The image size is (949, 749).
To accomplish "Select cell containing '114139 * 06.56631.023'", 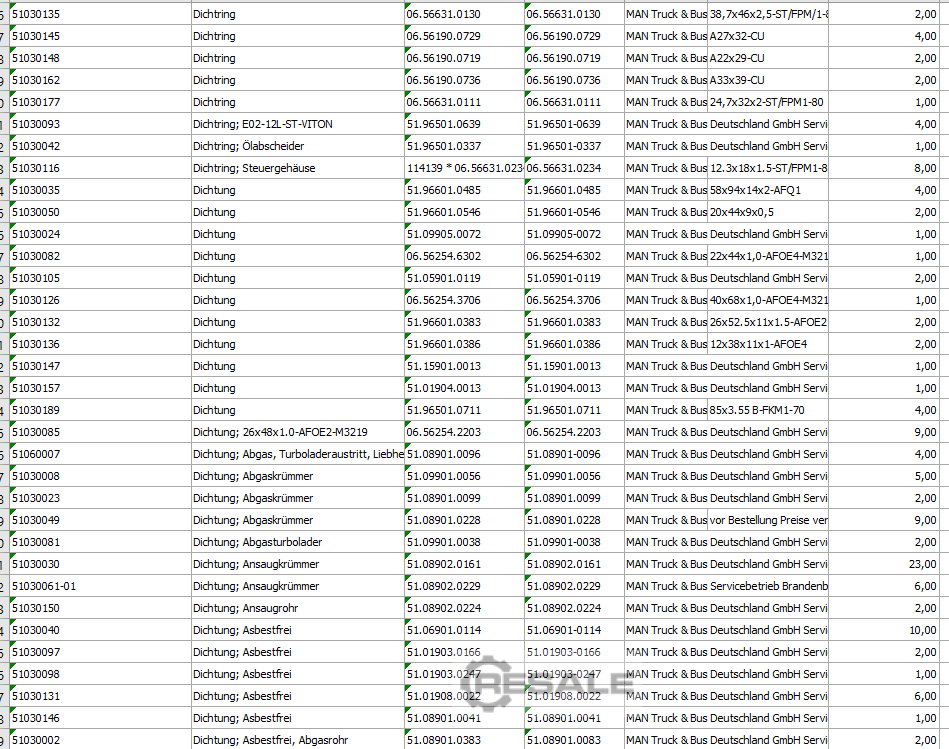I will tap(464, 168).
